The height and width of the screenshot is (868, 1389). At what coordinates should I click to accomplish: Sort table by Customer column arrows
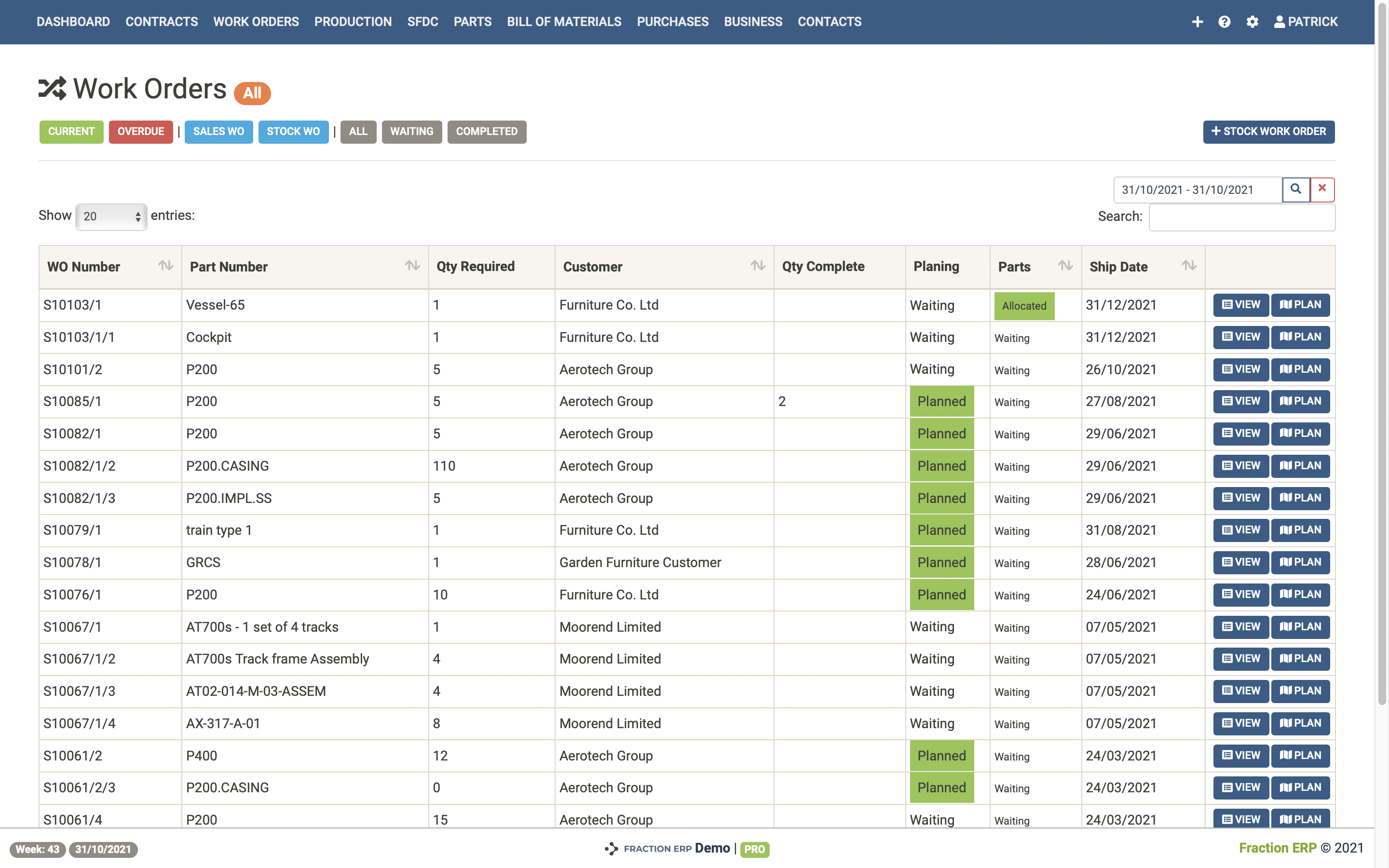point(758,266)
